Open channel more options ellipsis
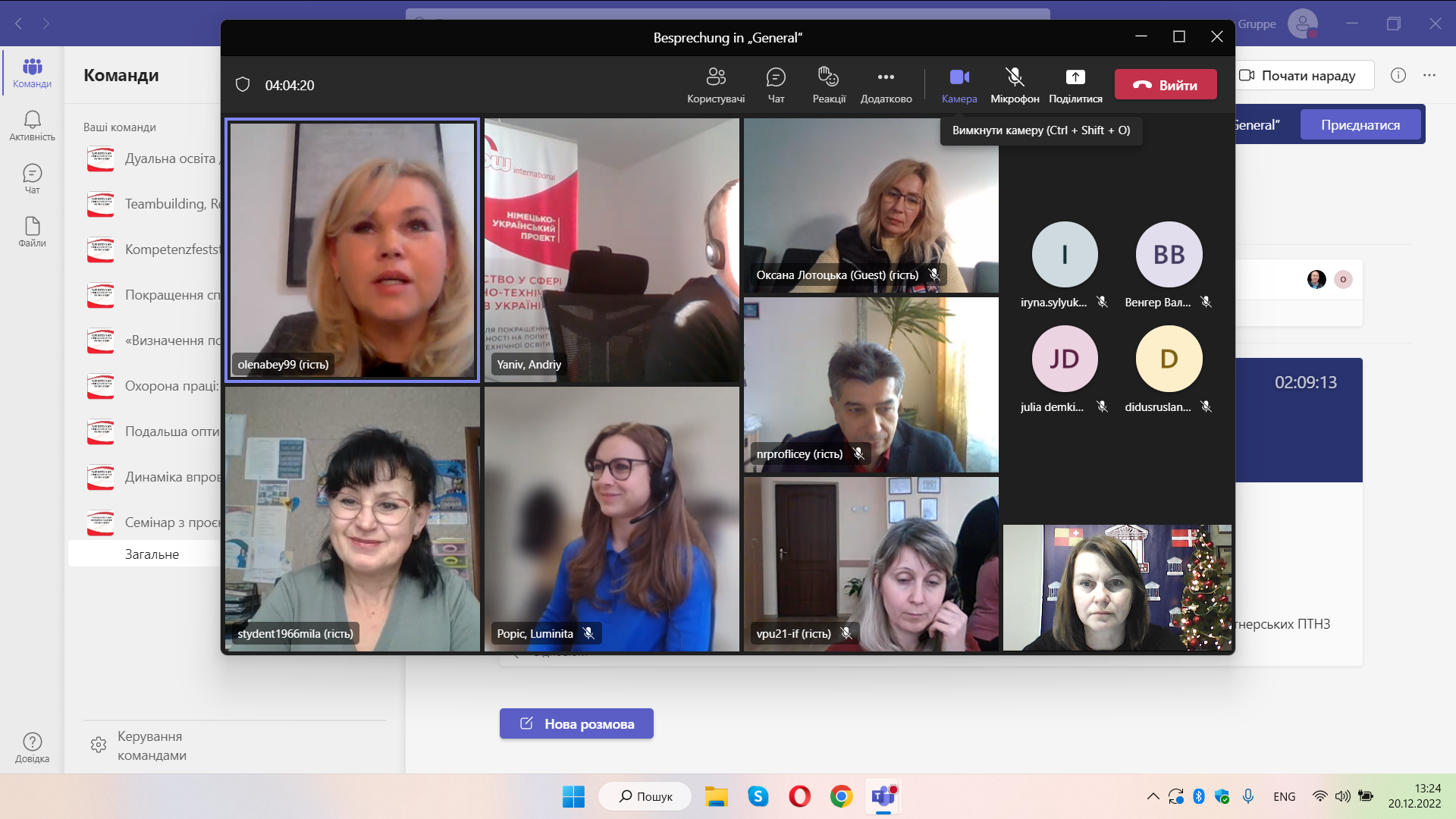The image size is (1456, 819). coord(1429,75)
